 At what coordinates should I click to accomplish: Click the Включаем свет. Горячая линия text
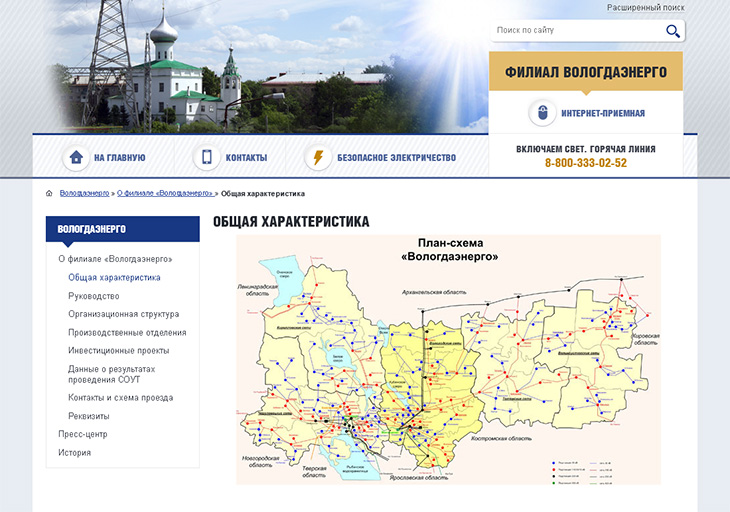point(586,149)
